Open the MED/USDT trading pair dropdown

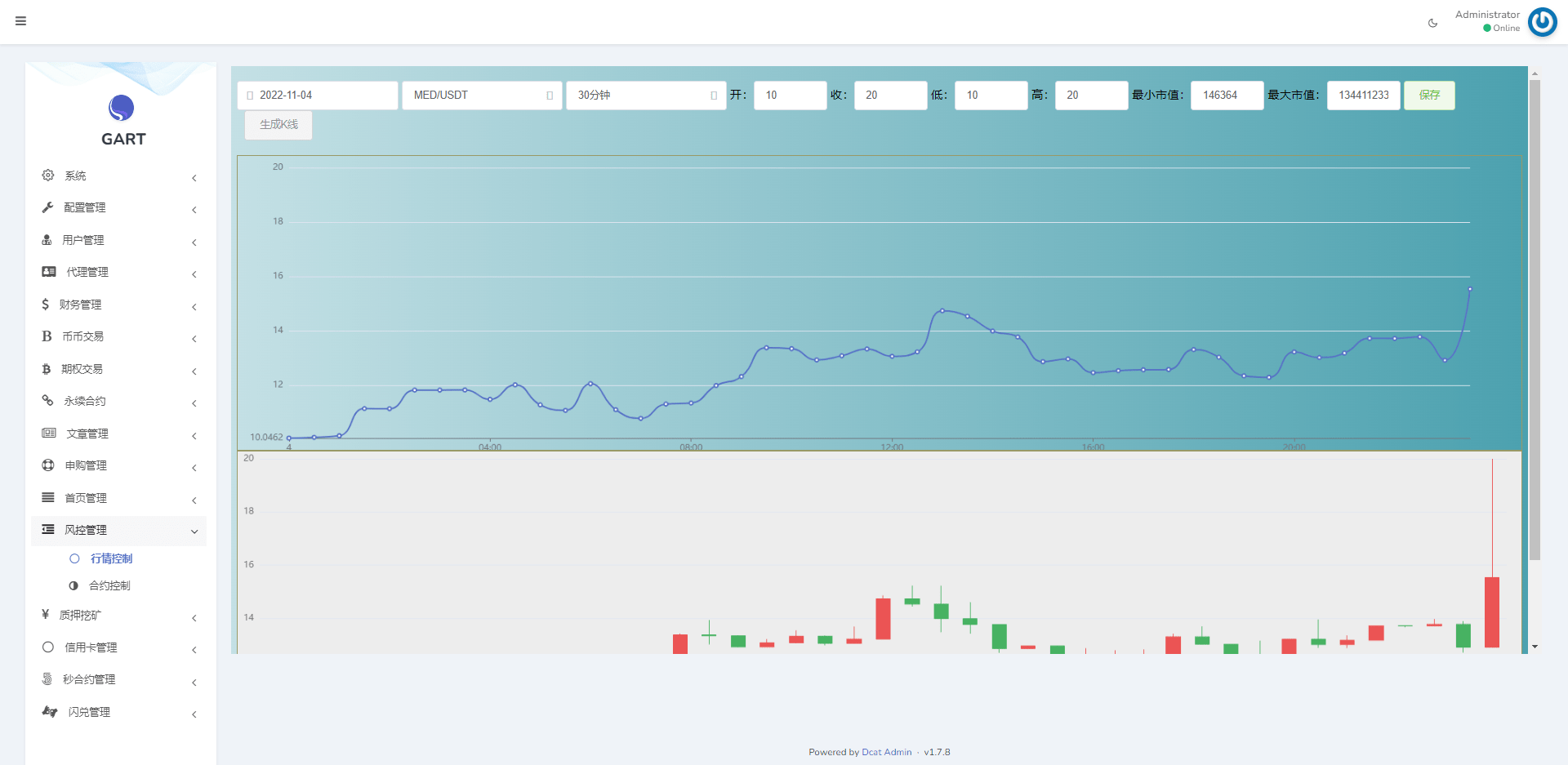482,96
